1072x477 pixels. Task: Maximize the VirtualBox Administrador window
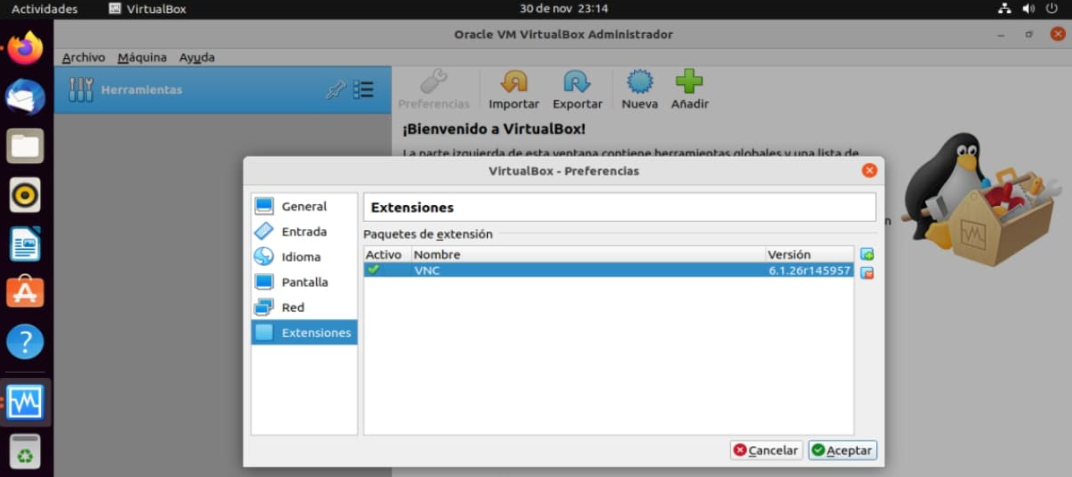point(1029,34)
